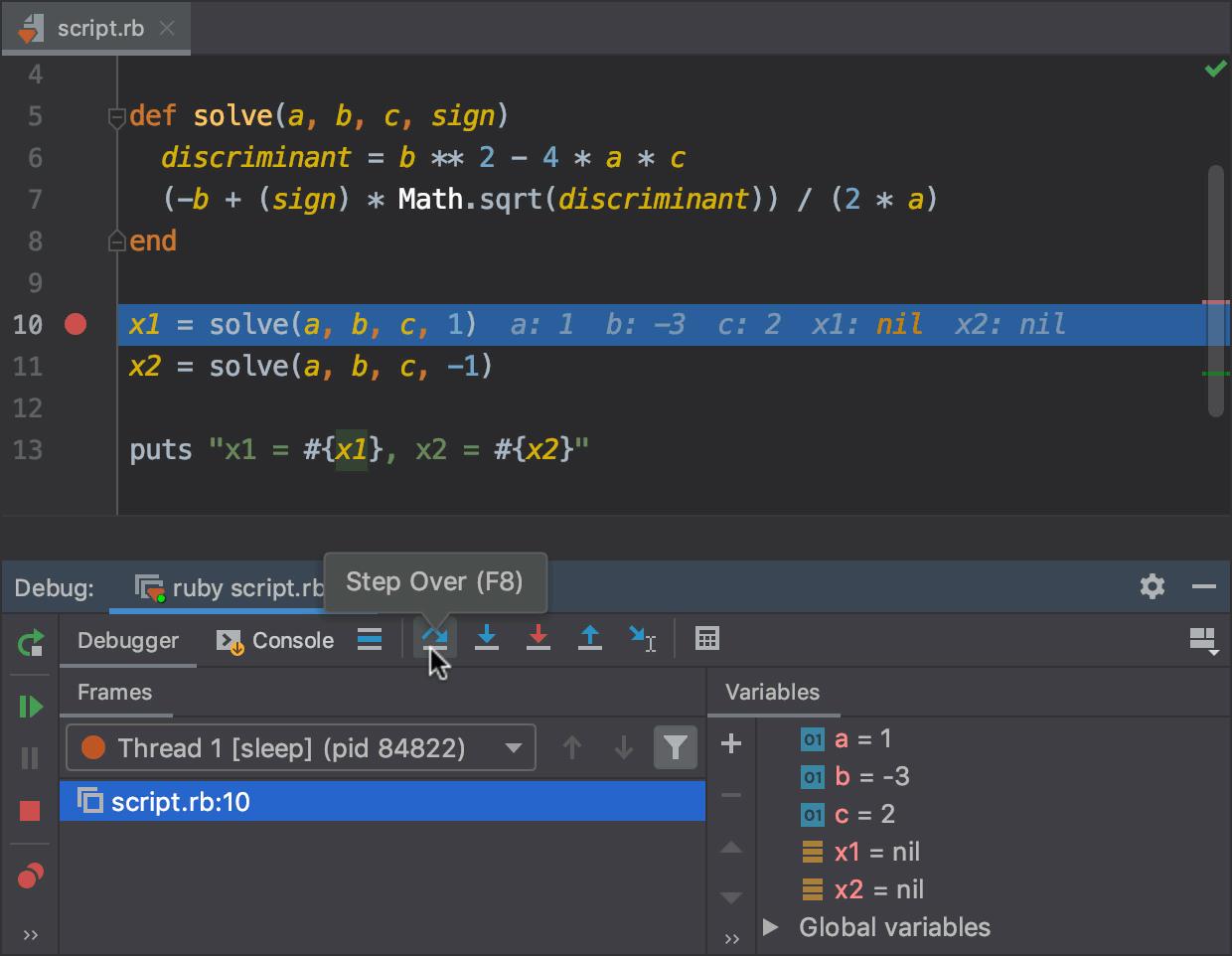Image resolution: width=1232 pixels, height=956 pixels.
Task: Switch to the Console tab
Action: pos(288,640)
